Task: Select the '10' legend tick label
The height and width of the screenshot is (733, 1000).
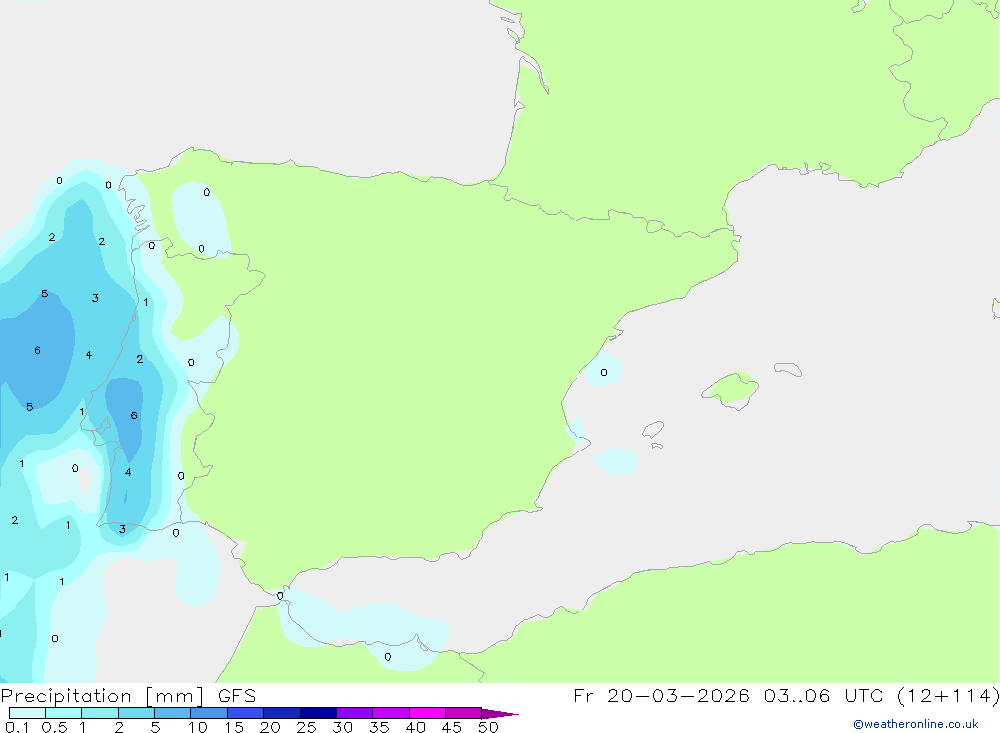Action: pos(198,727)
